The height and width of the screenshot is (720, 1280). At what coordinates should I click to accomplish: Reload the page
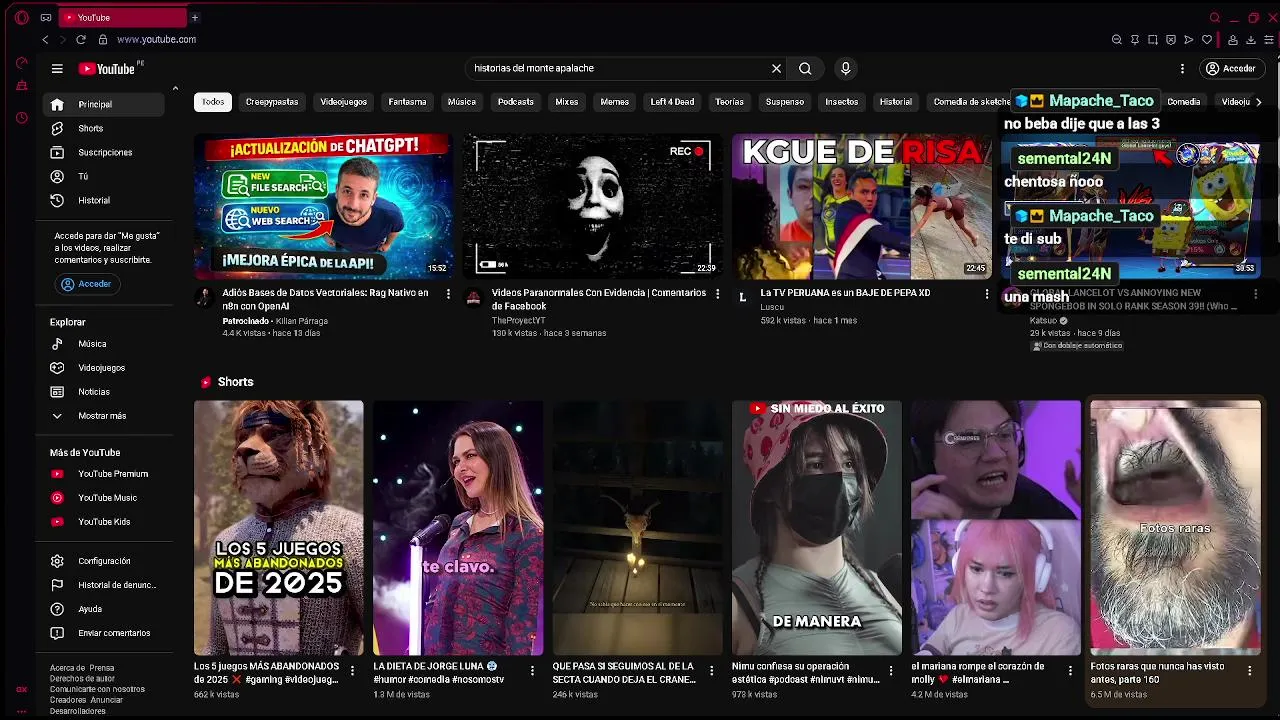pyautogui.click(x=81, y=40)
